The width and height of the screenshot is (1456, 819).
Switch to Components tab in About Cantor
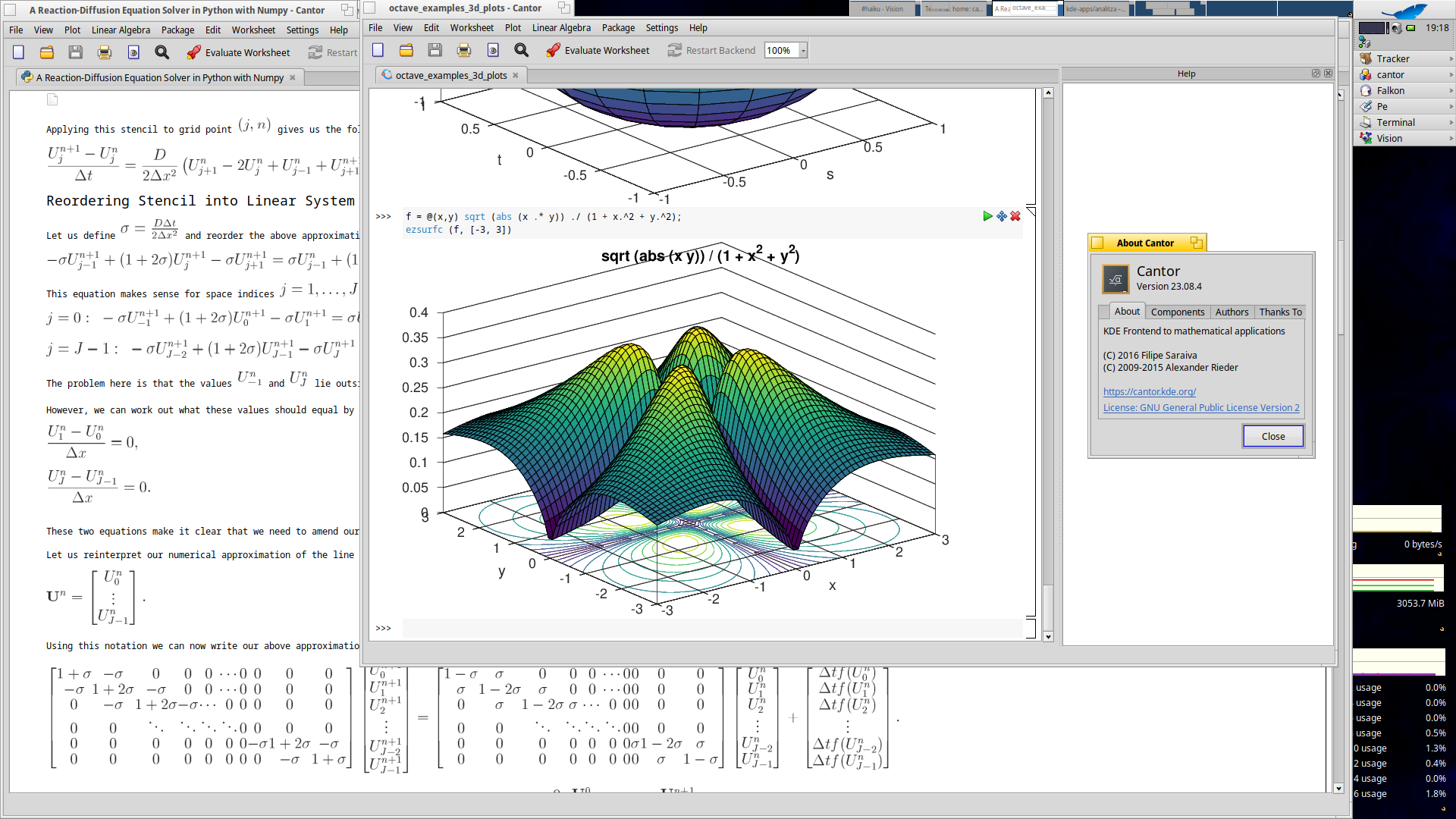[1177, 312]
